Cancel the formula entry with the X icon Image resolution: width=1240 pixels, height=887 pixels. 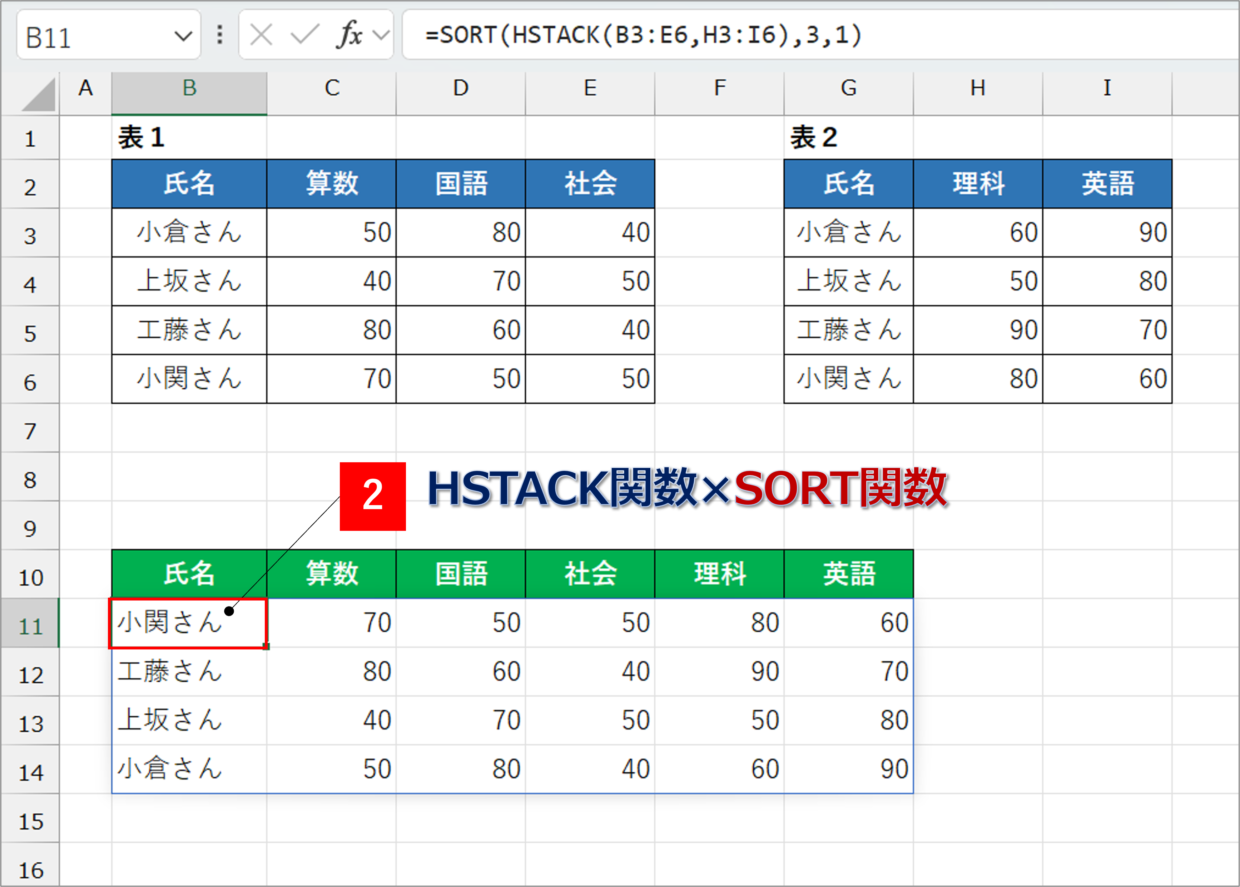(261, 36)
